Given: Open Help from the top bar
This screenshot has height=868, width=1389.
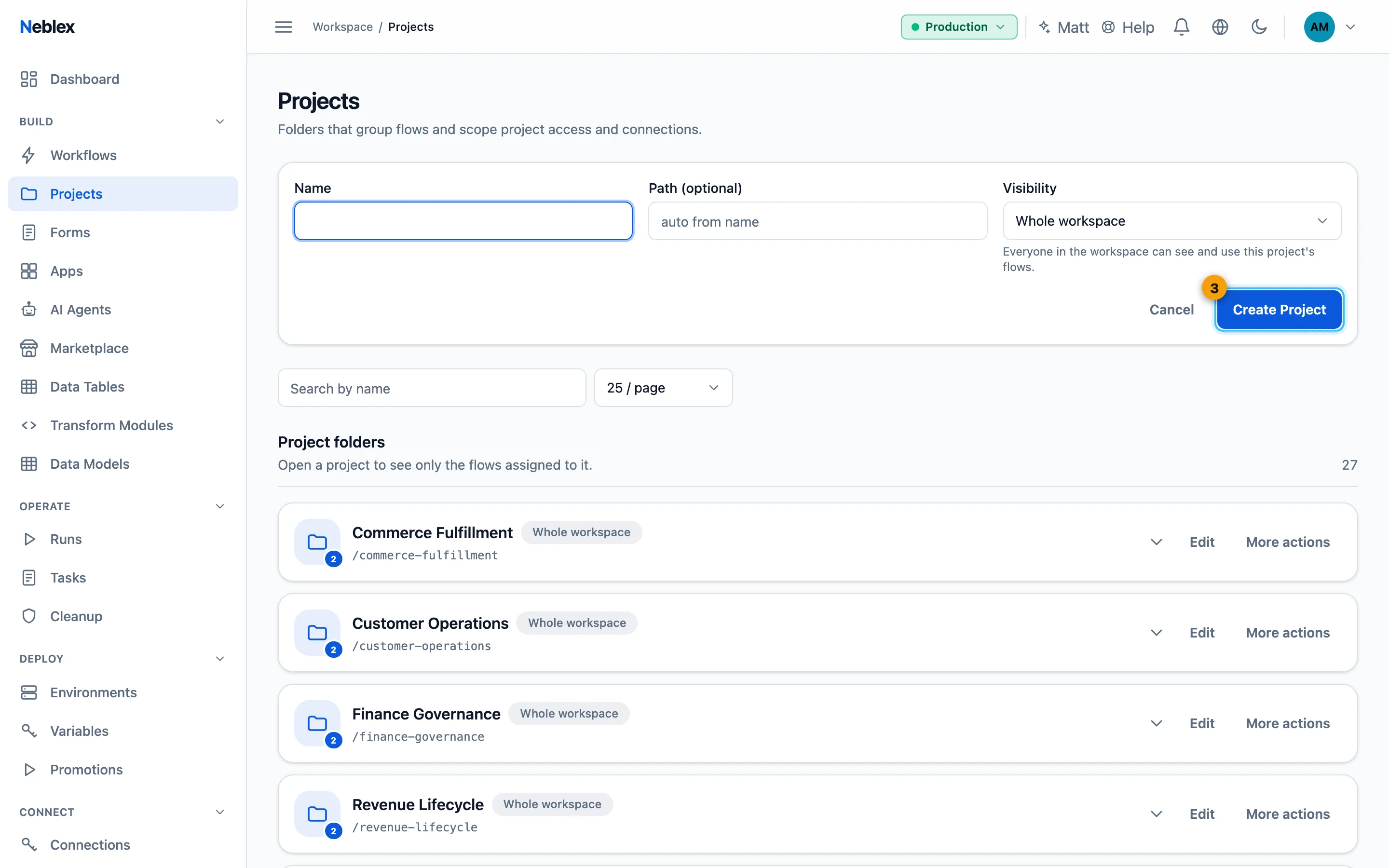Looking at the screenshot, I should [x=1128, y=27].
